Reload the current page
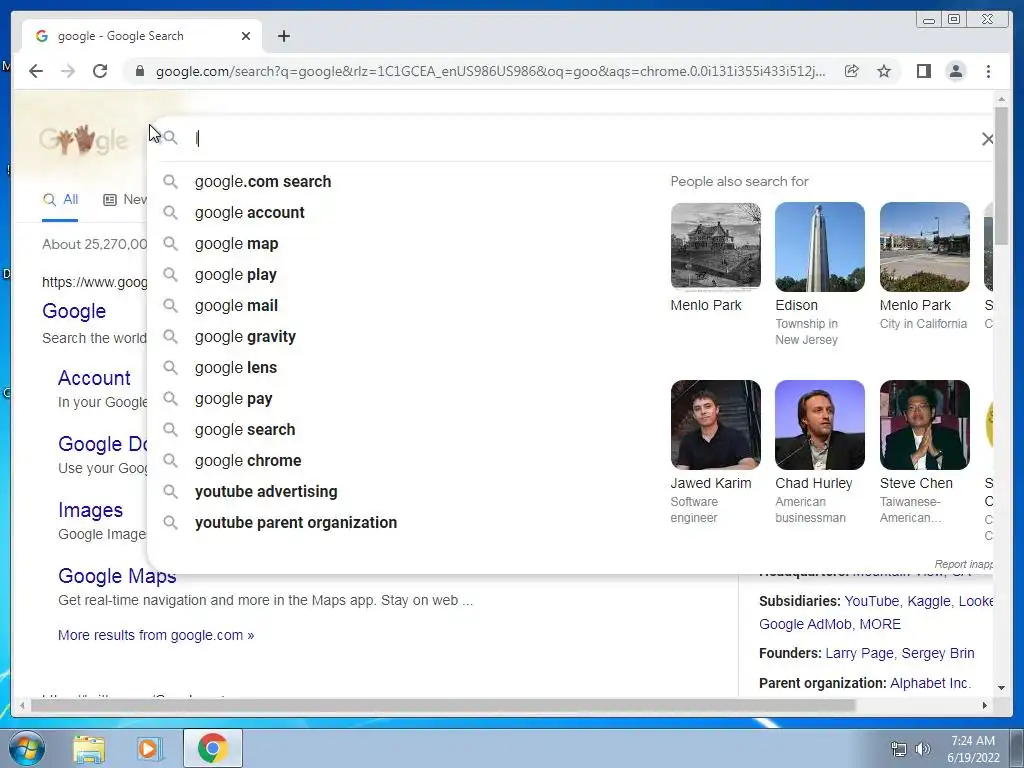This screenshot has width=1024, height=768. click(x=100, y=71)
